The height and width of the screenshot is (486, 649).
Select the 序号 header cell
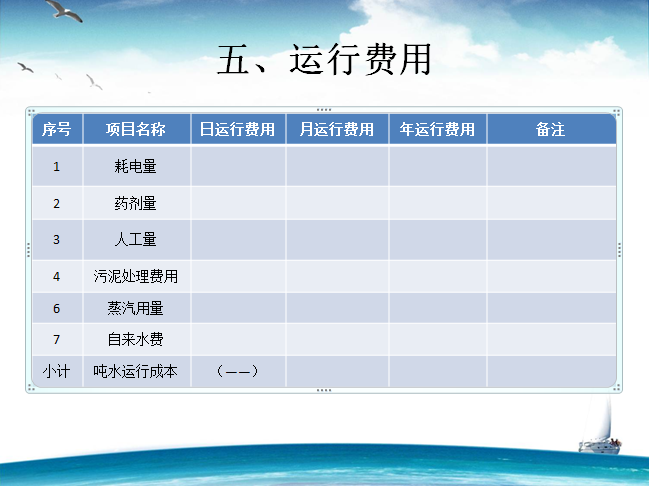click(57, 129)
